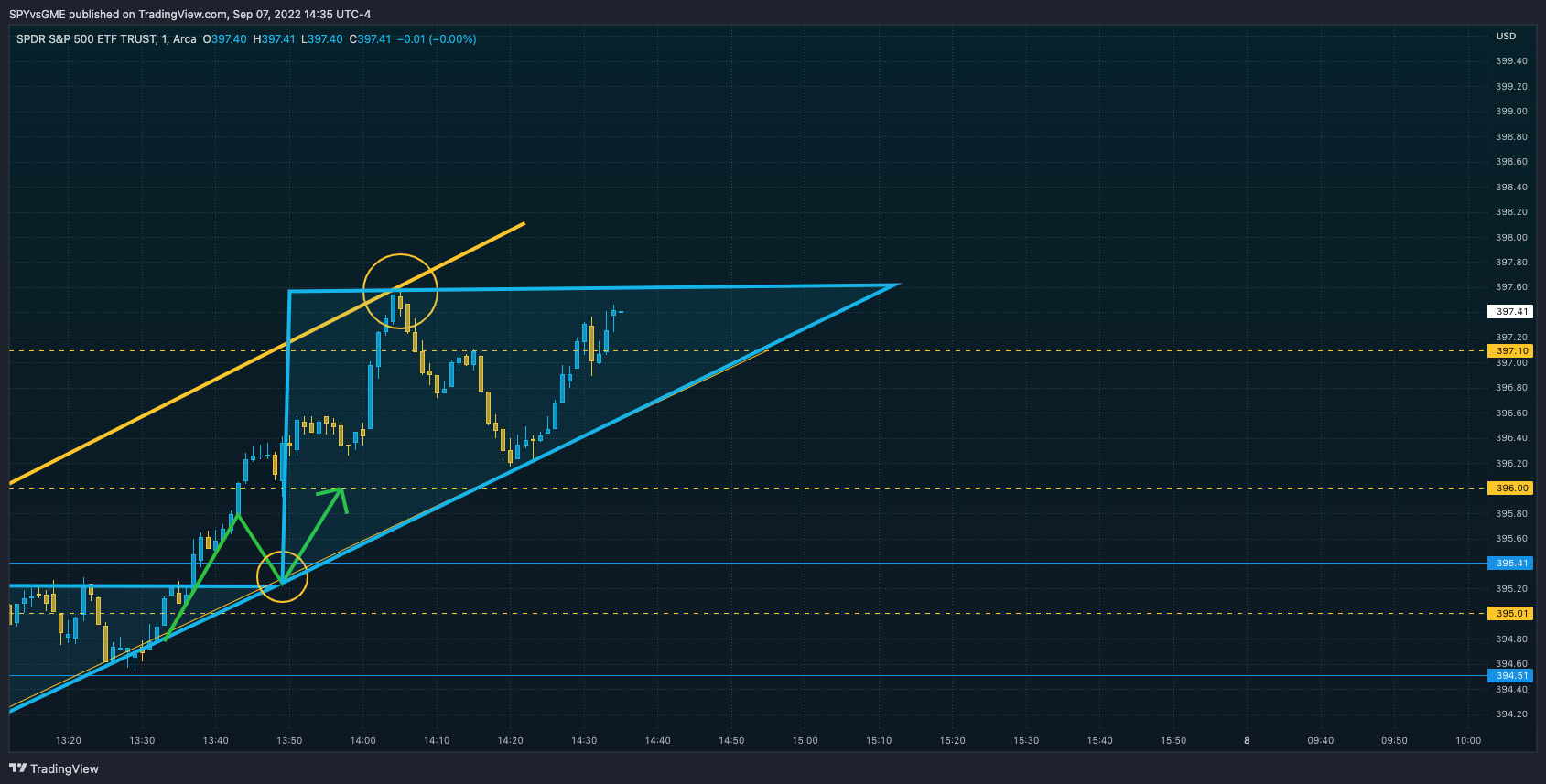The image size is (1546, 784).
Task: Click the 398.00 price scale value
Action: pyautogui.click(x=1511, y=238)
